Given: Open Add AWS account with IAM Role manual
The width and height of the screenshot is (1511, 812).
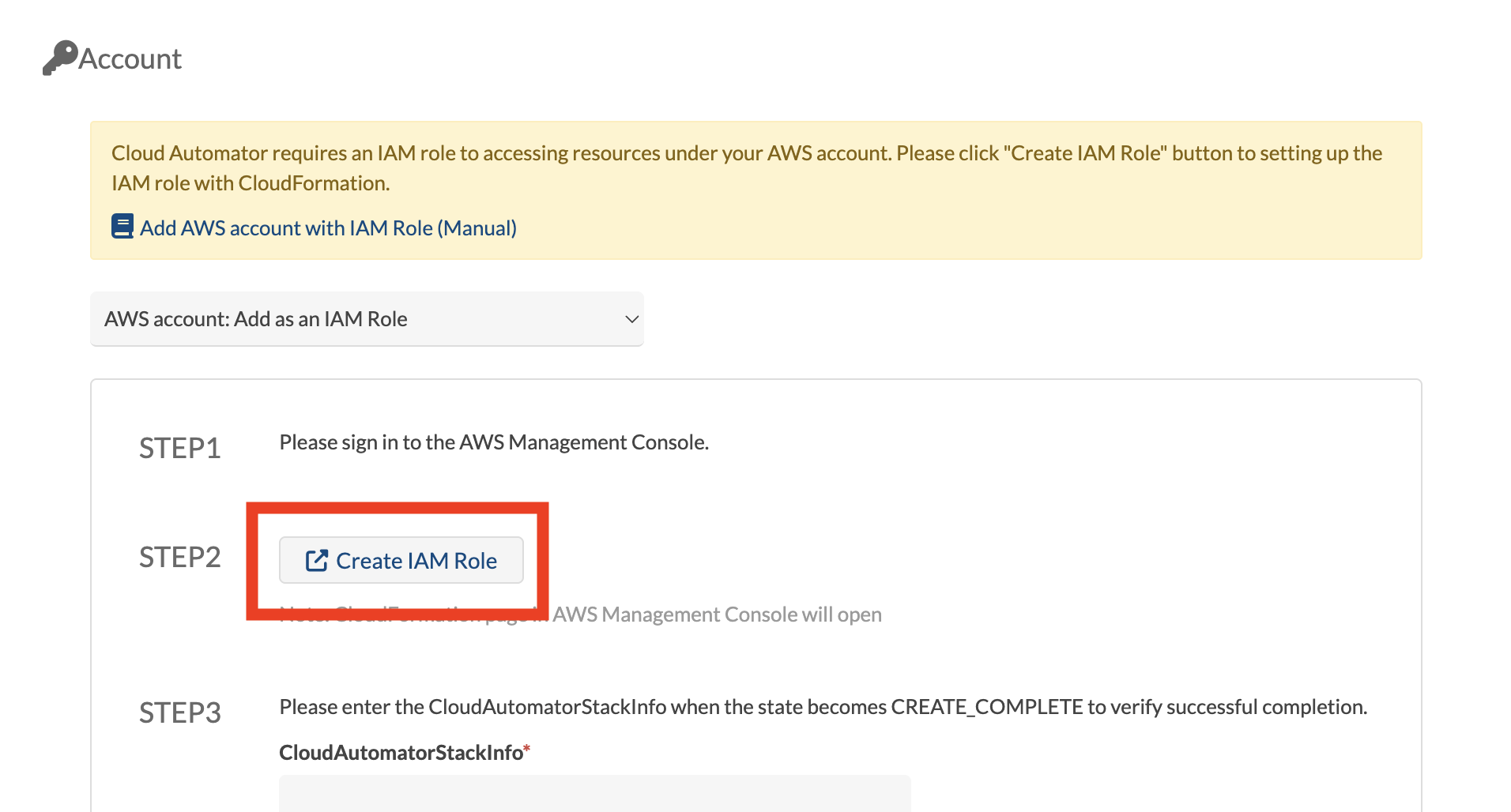Looking at the screenshot, I should pos(328,228).
